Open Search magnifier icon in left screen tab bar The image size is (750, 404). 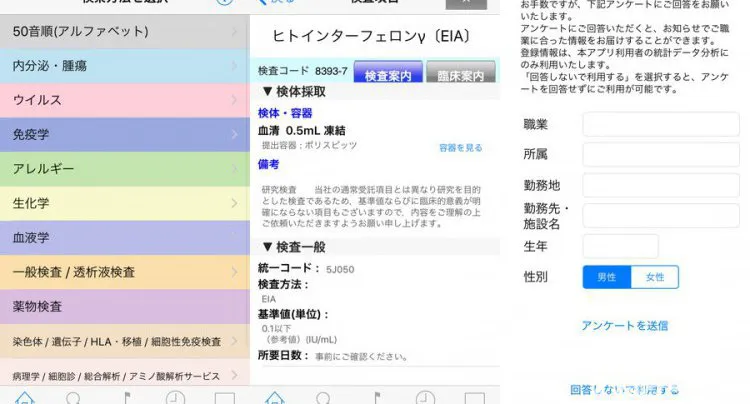(x=73, y=398)
